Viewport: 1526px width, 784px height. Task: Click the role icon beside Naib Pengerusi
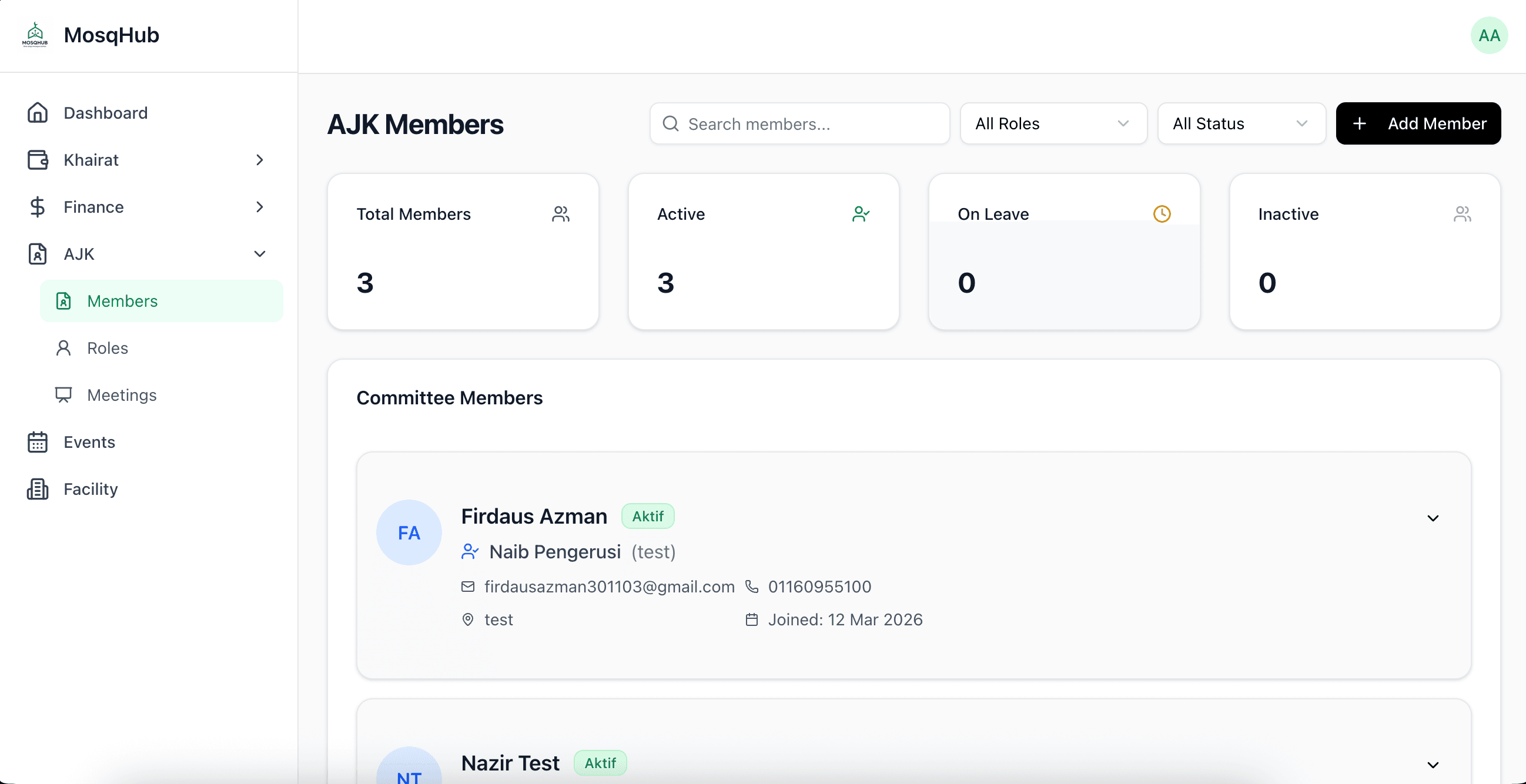pyautogui.click(x=470, y=552)
